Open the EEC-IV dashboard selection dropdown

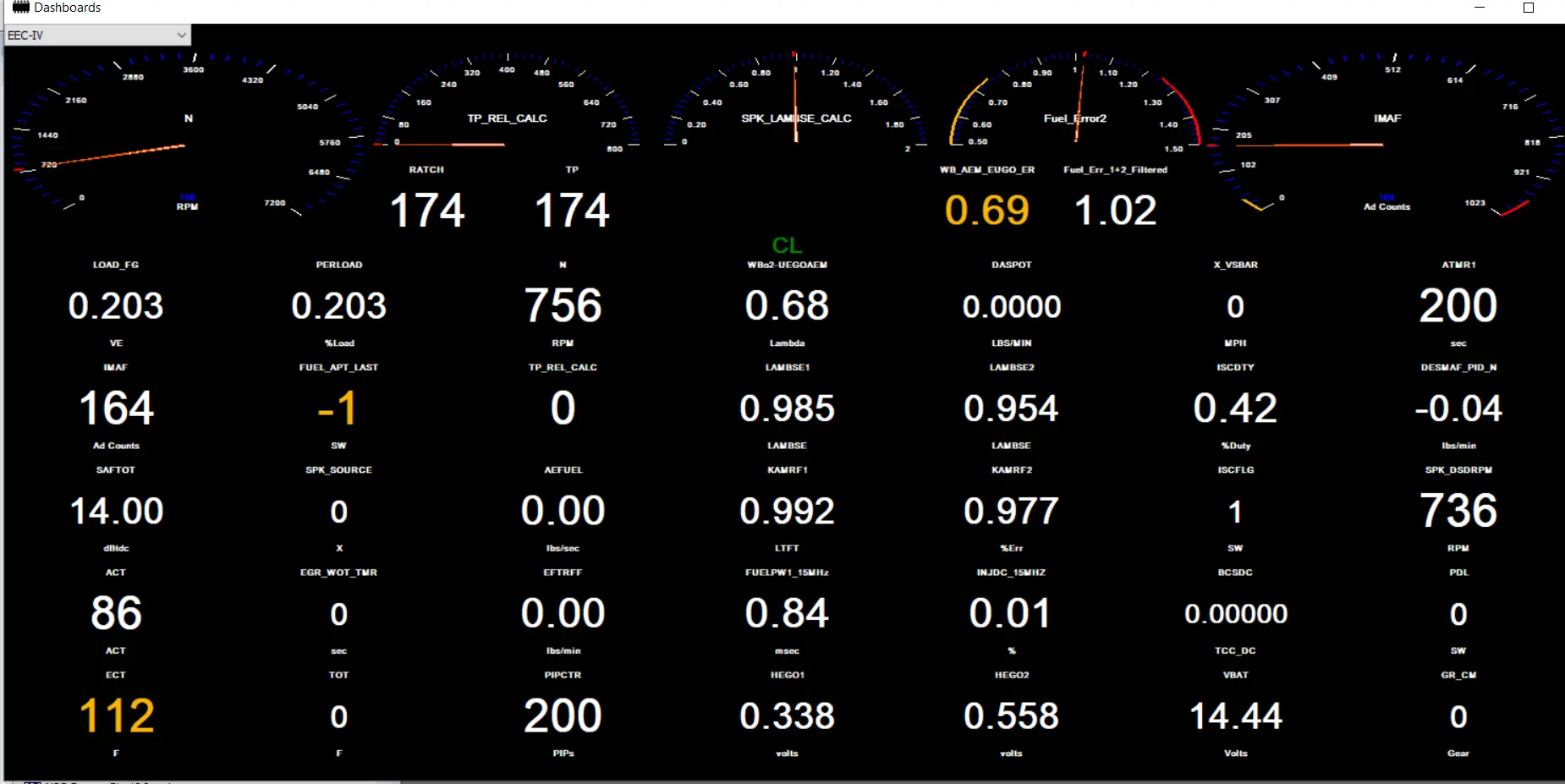click(x=97, y=35)
